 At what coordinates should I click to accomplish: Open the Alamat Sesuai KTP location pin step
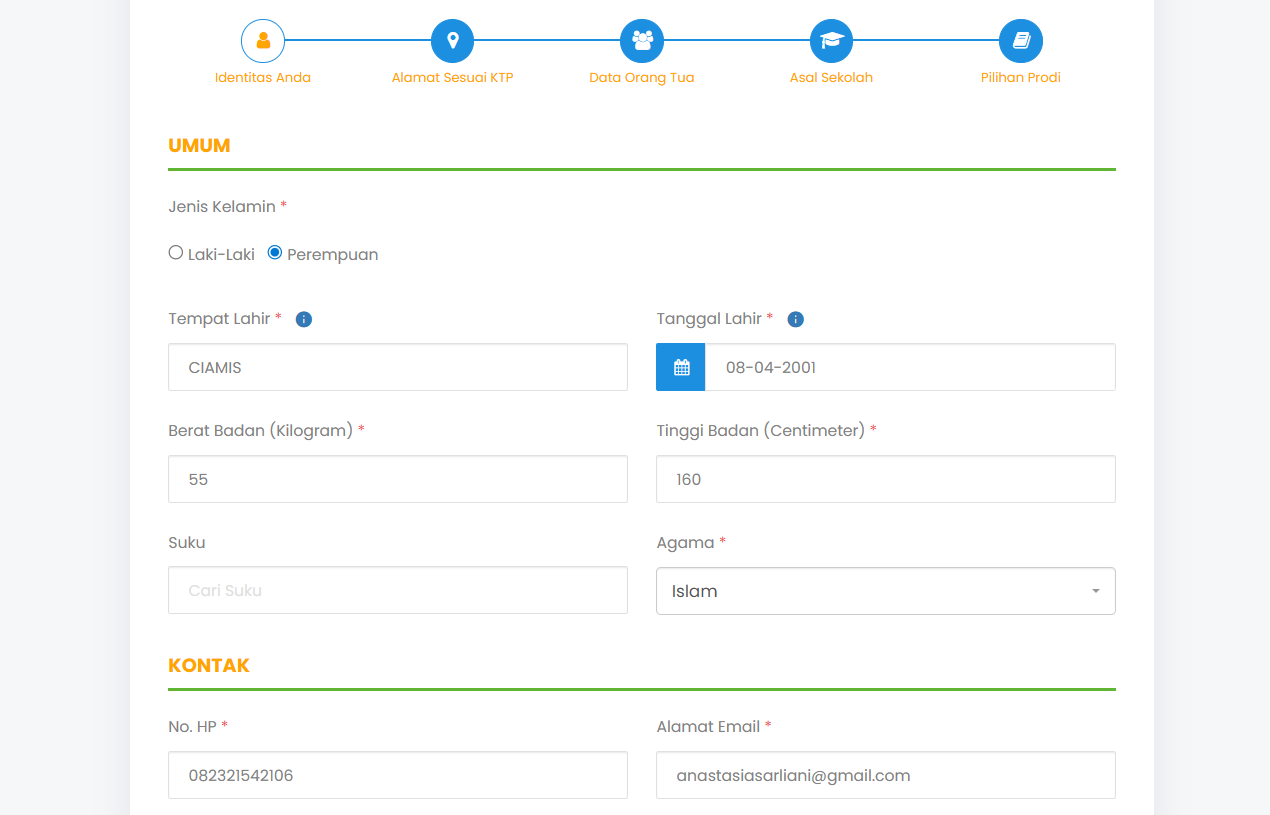452,41
